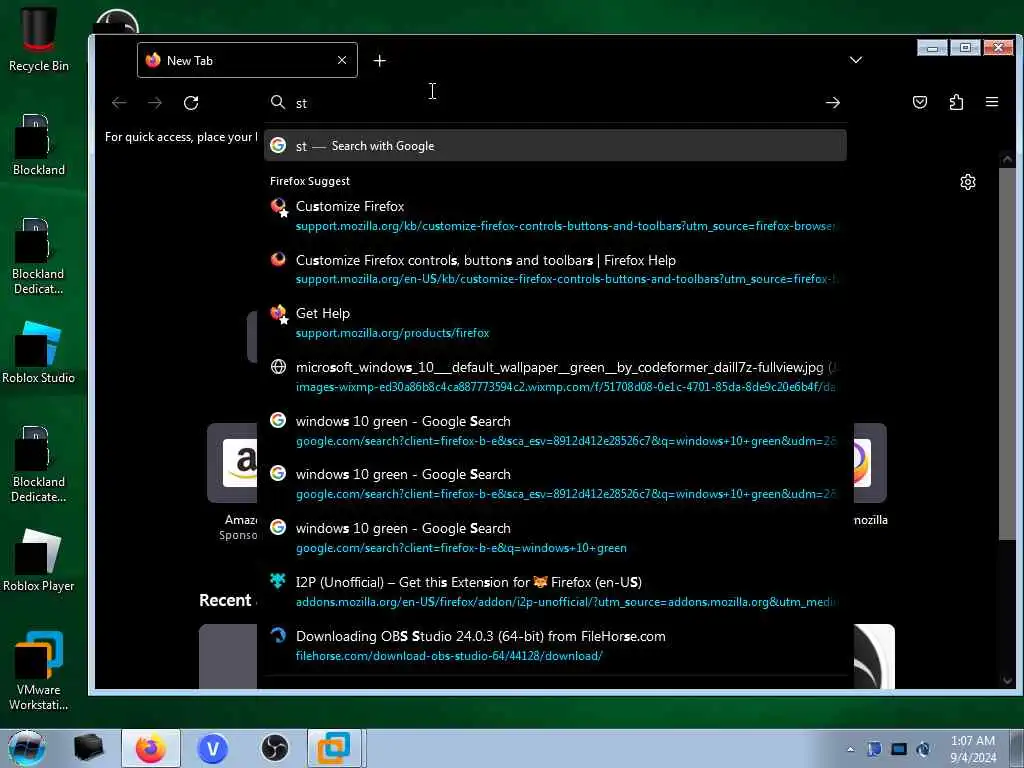Open the Extensions puzzle icon
The image size is (1024, 768).
tap(956, 102)
